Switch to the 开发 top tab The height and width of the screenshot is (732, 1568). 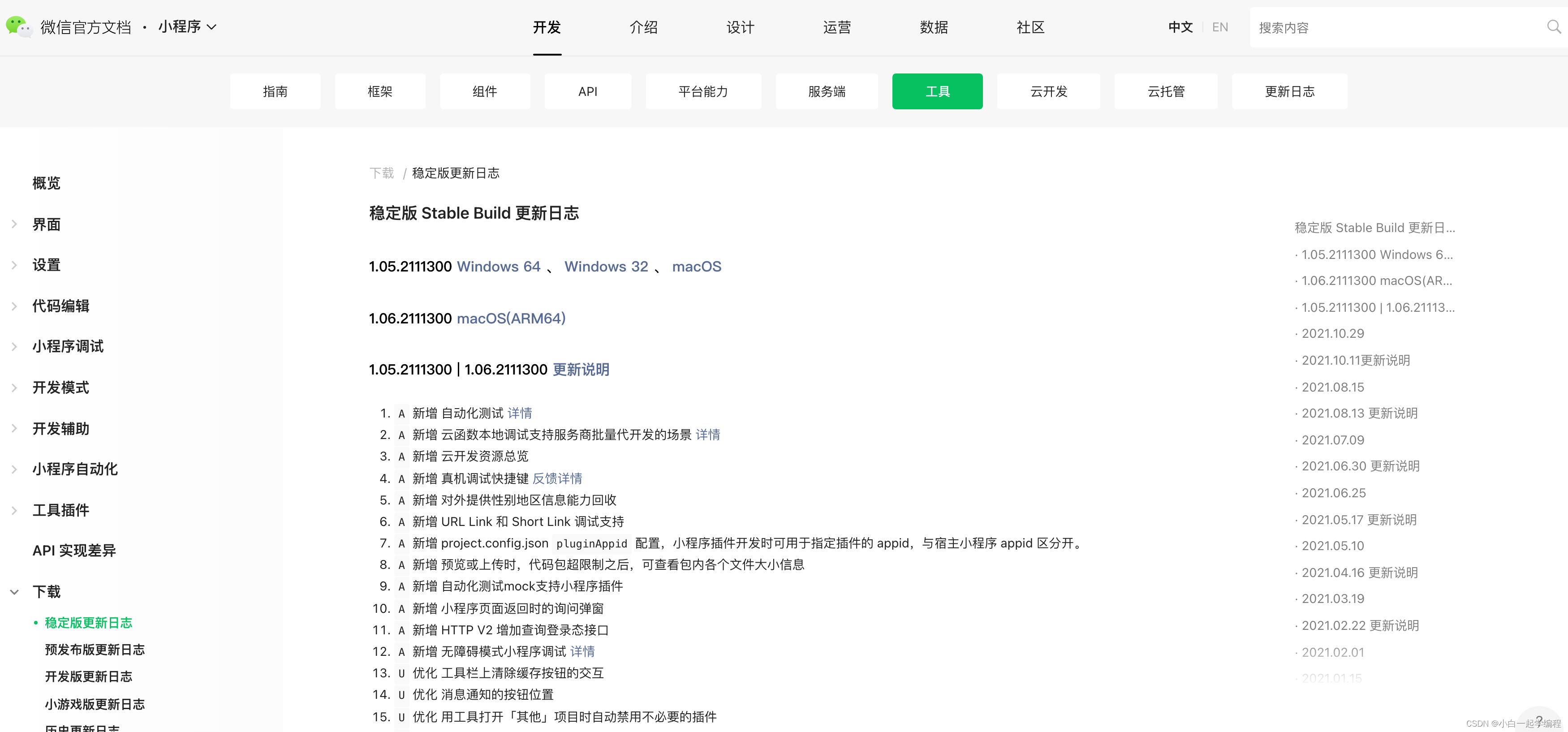point(547,27)
